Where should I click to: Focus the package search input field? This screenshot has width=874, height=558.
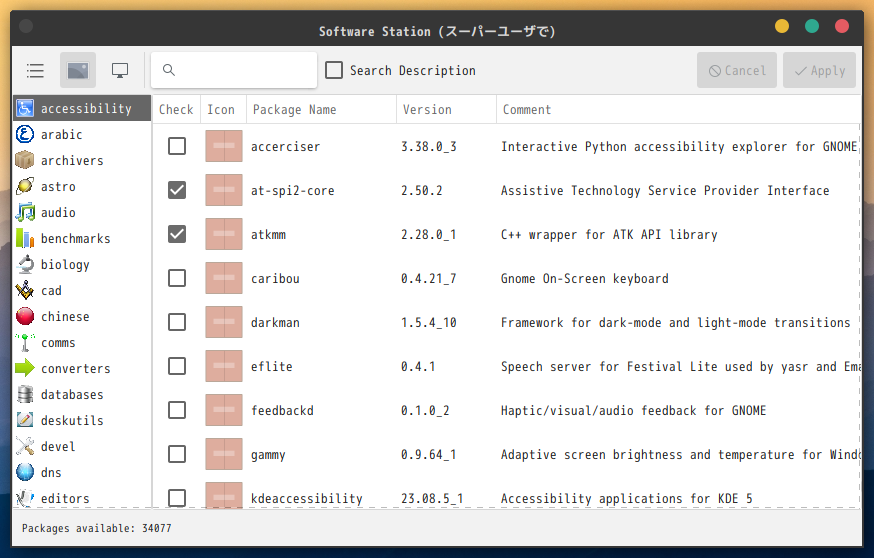pos(234,70)
